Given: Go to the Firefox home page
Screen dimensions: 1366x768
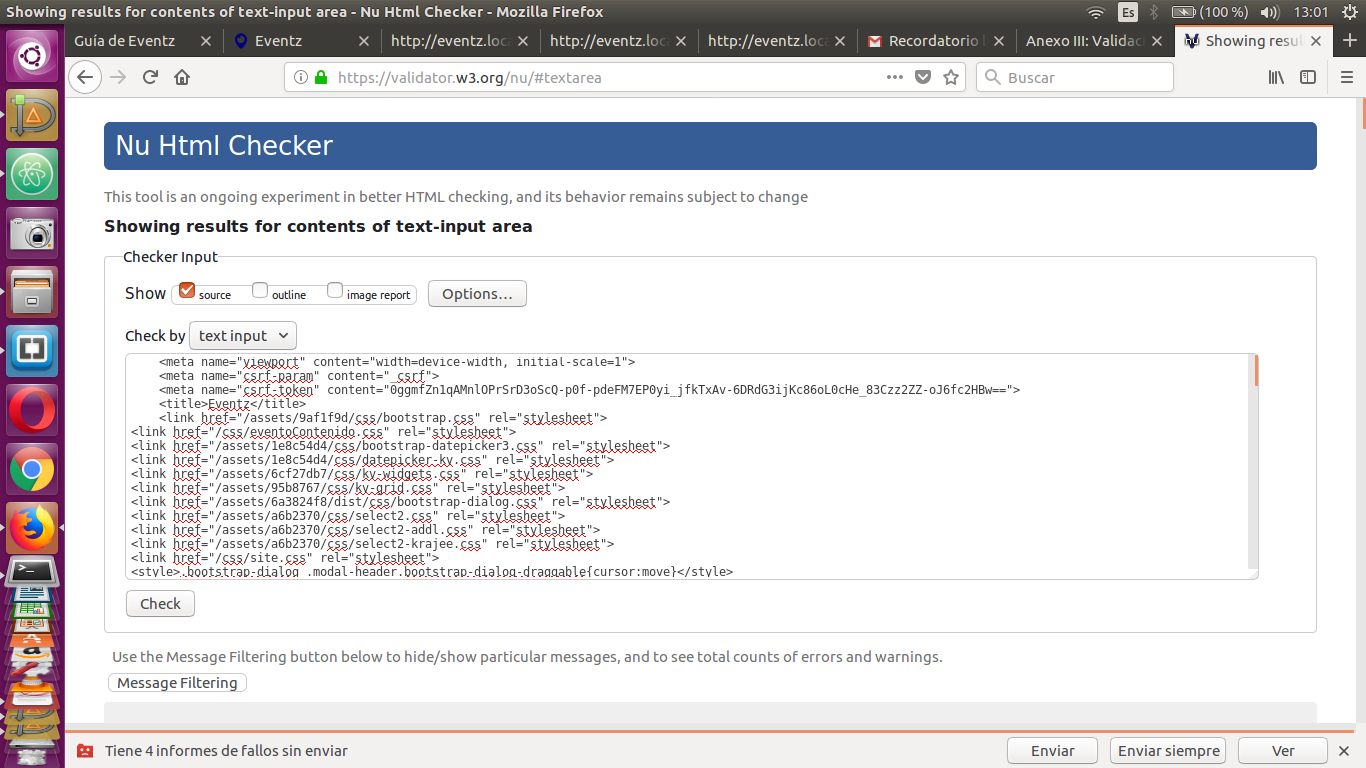Looking at the screenshot, I should (182, 77).
